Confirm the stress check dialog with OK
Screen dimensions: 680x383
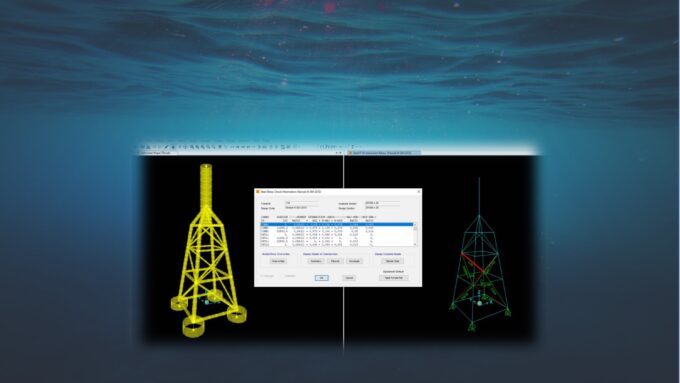321,278
